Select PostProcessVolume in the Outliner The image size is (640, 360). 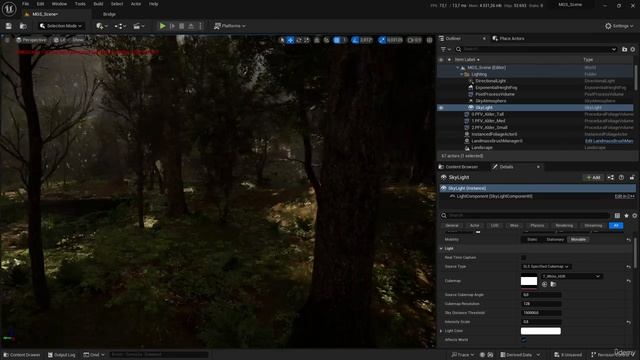coord(495,94)
